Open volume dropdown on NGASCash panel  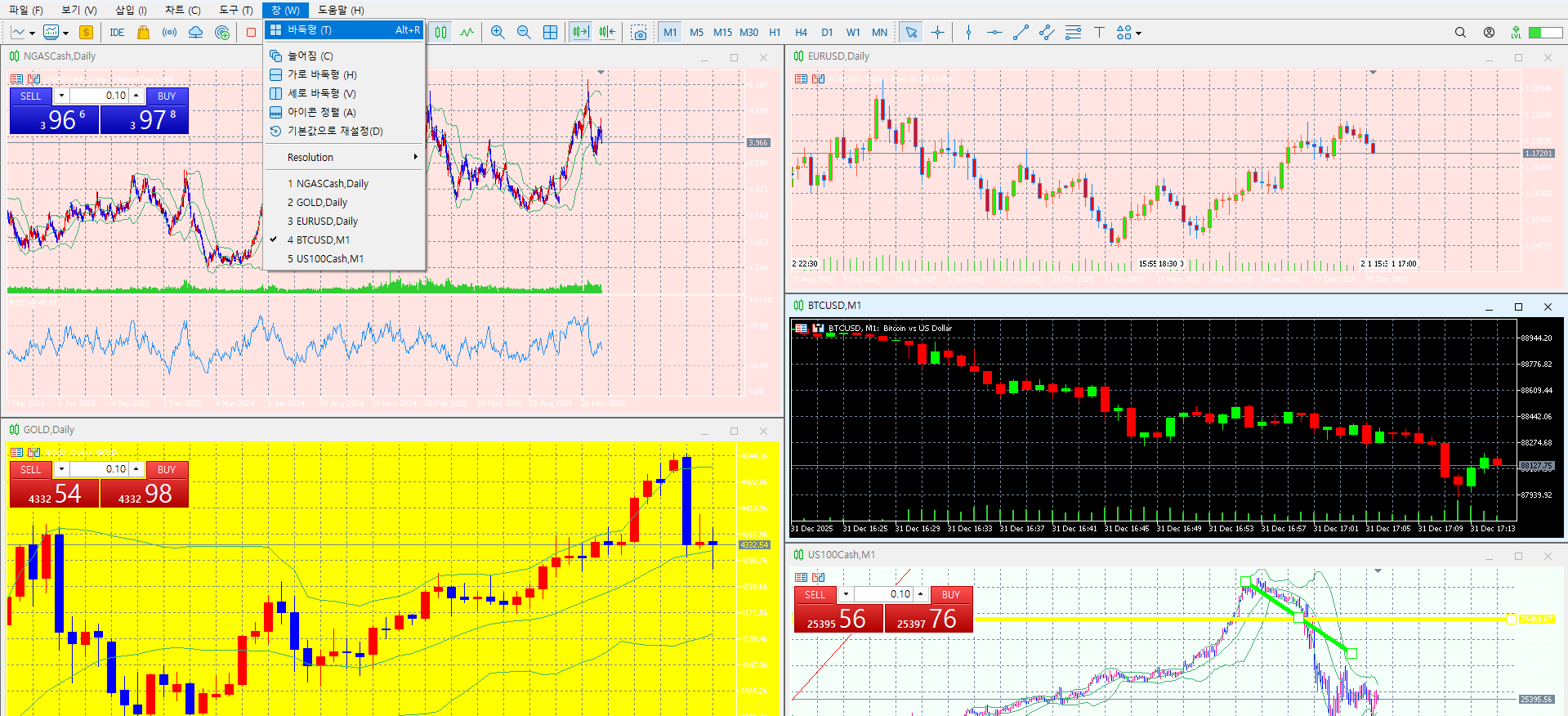[61, 96]
